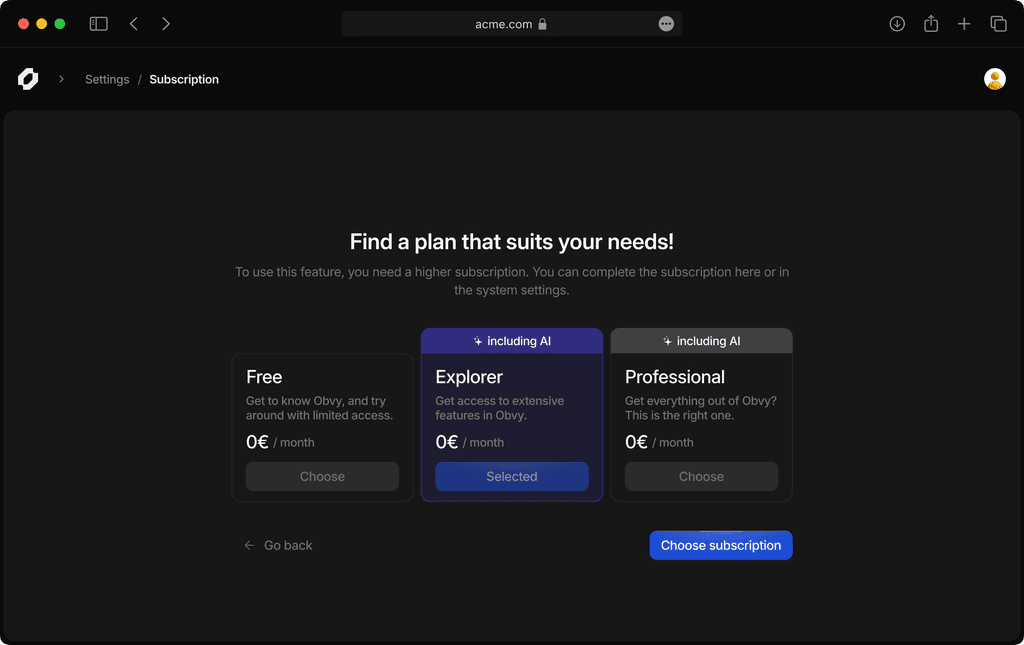Choose the Free plan

click(x=322, y=477)
